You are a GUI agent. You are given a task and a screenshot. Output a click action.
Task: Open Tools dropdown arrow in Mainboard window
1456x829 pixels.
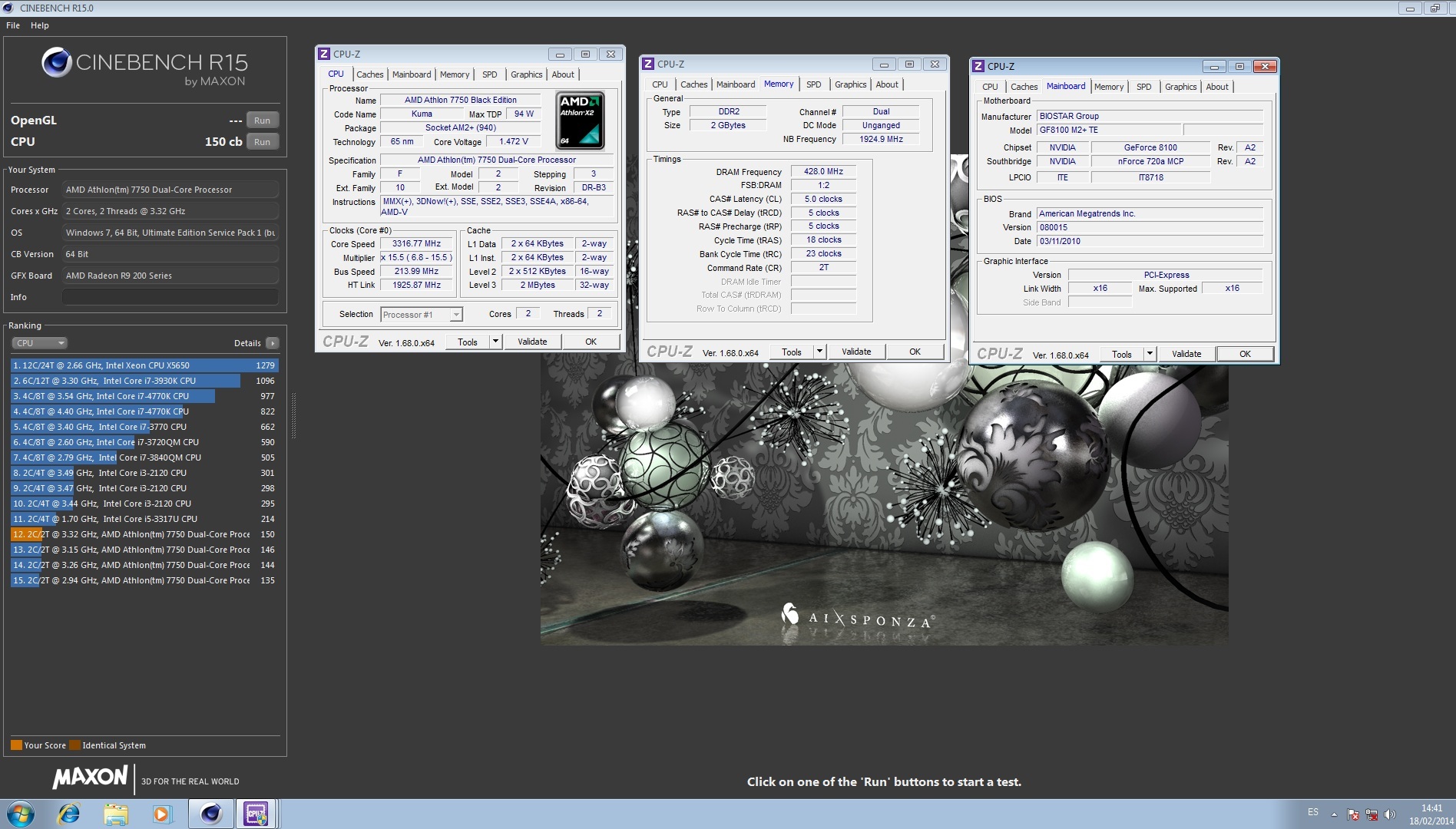click(x=1150, y=354)
